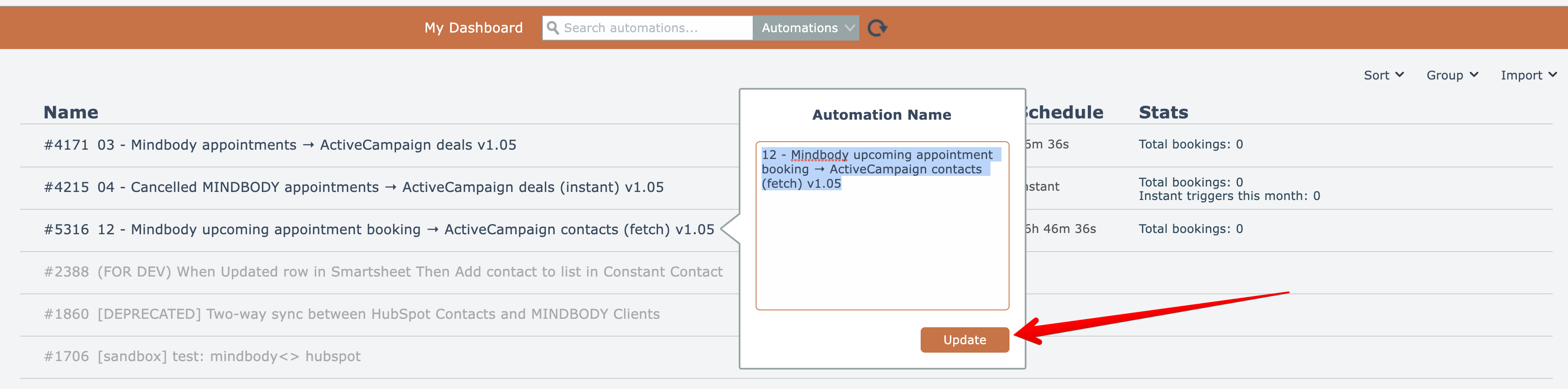Click Total bookings stat for automation #4171
The image size is (1568, 389).
click(x=1190, y=144)
